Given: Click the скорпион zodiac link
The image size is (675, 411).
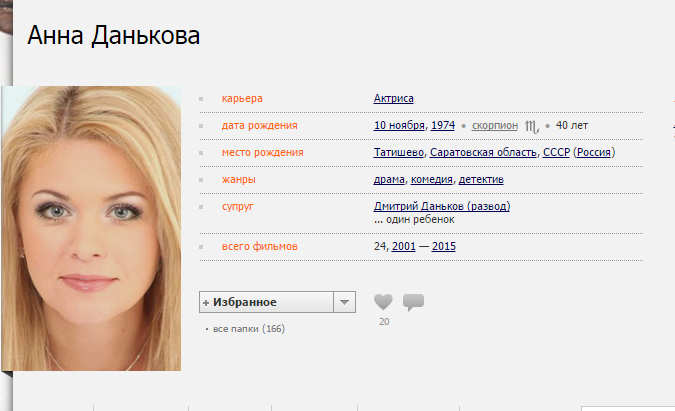Looking at the screenshot, I should tap(495, 125).
